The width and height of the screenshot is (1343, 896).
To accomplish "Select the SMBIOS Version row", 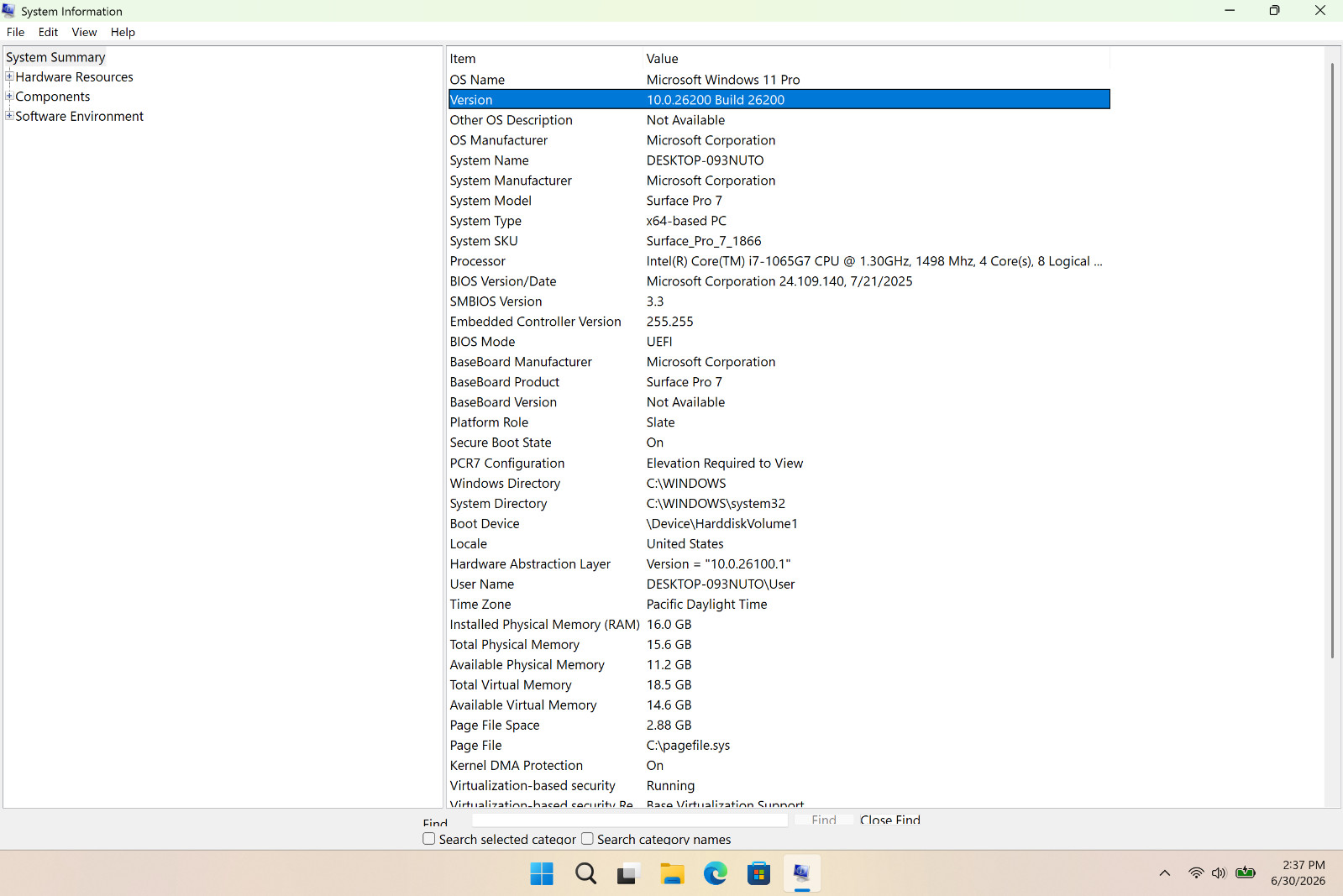I will point(779,301).
